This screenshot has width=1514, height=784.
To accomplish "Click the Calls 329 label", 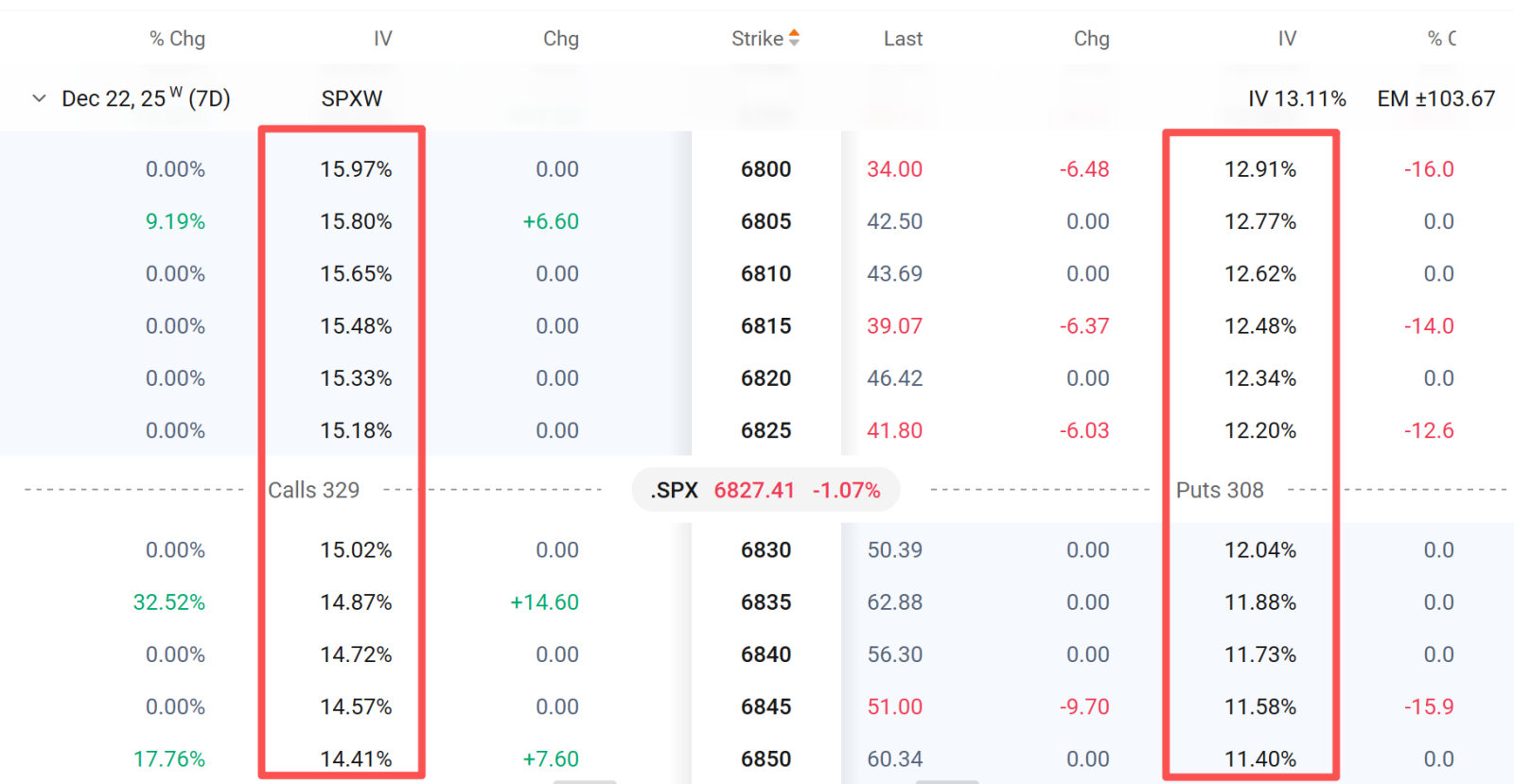I will pyautogui.click(x=313, y=490).
